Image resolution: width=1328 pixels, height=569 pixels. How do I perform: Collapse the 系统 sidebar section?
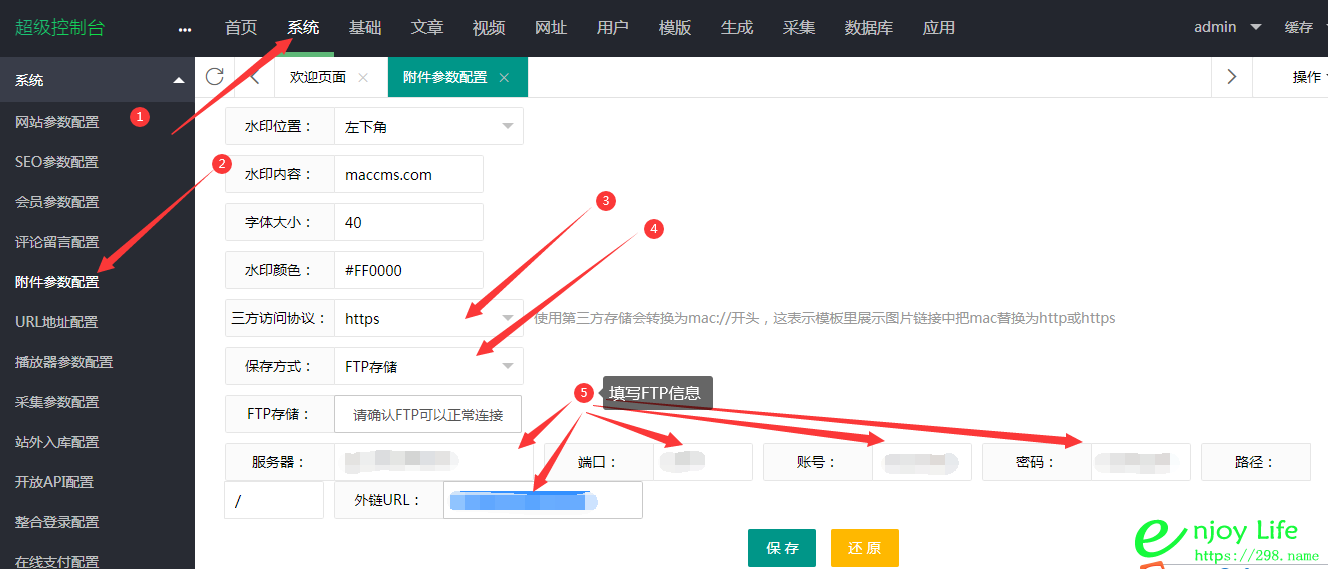pos(179,80)
